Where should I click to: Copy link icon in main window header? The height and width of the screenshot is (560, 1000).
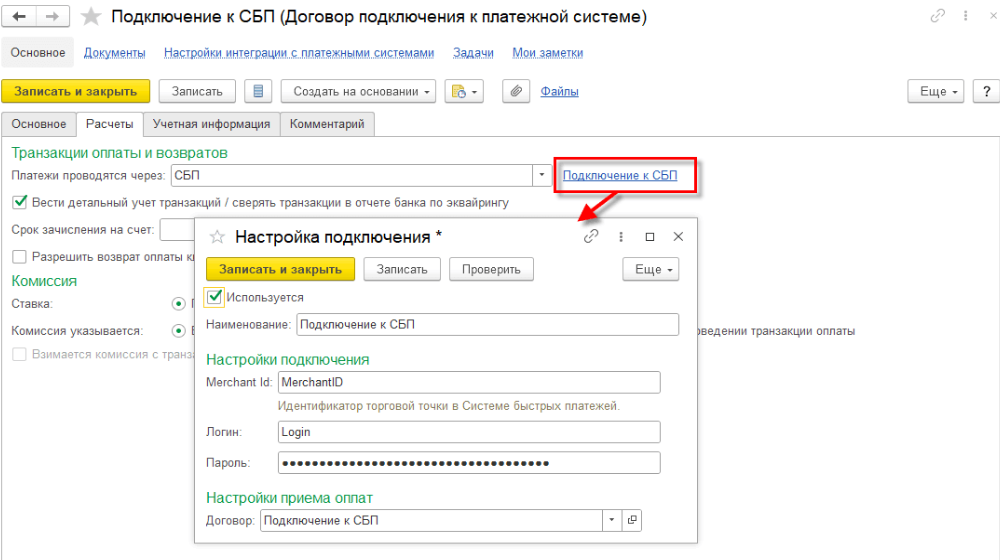click(937, 16)
